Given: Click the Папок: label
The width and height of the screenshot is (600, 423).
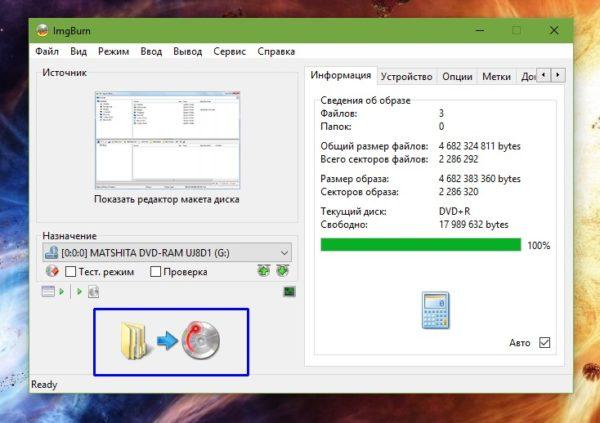Looking at the screenshot, I should pyautogui.click(x=336, y=126).
